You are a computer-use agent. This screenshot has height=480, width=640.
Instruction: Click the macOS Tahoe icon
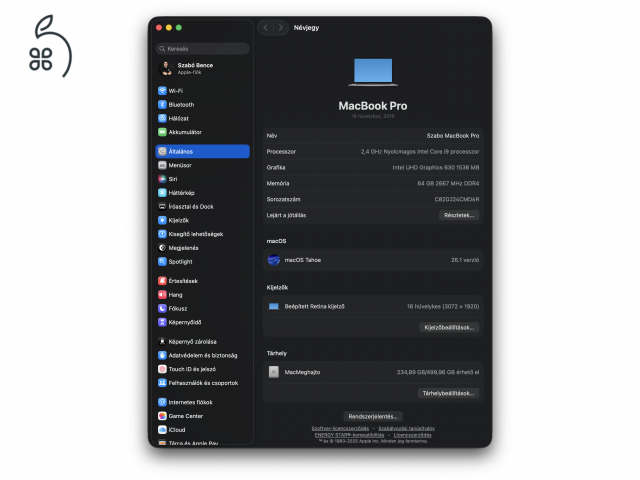[x=273, y=260]
